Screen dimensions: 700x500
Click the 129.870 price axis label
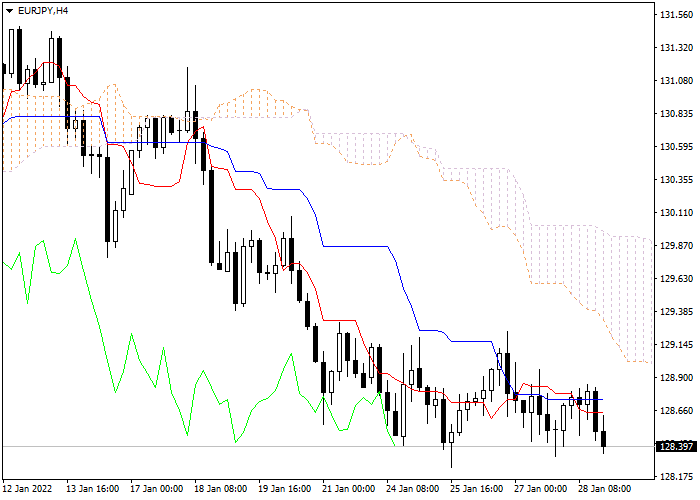point(676,246)
